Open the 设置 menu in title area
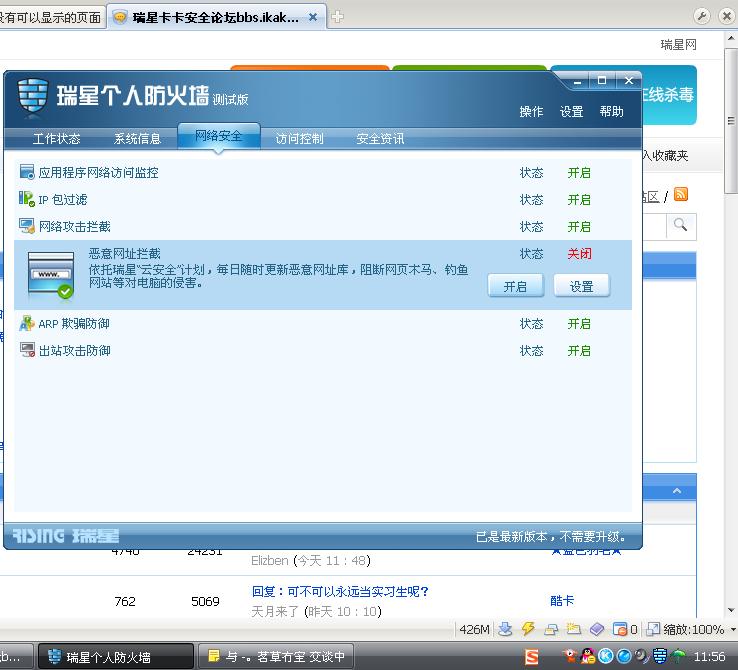Image resolution: width=738 pixels, height=670 pixels. click(571, 112)
